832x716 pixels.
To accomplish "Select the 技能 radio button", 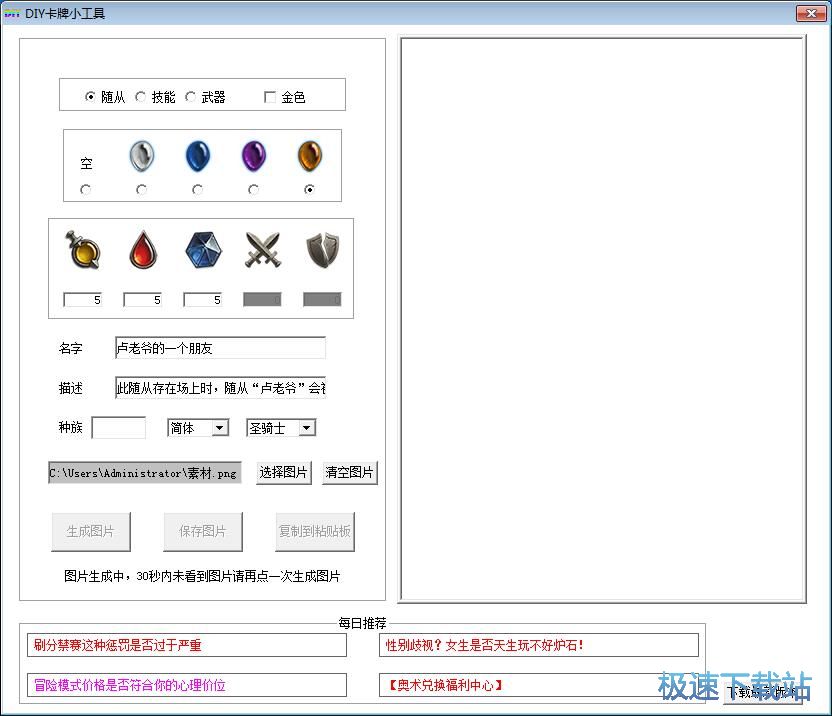I will [141, 97].
